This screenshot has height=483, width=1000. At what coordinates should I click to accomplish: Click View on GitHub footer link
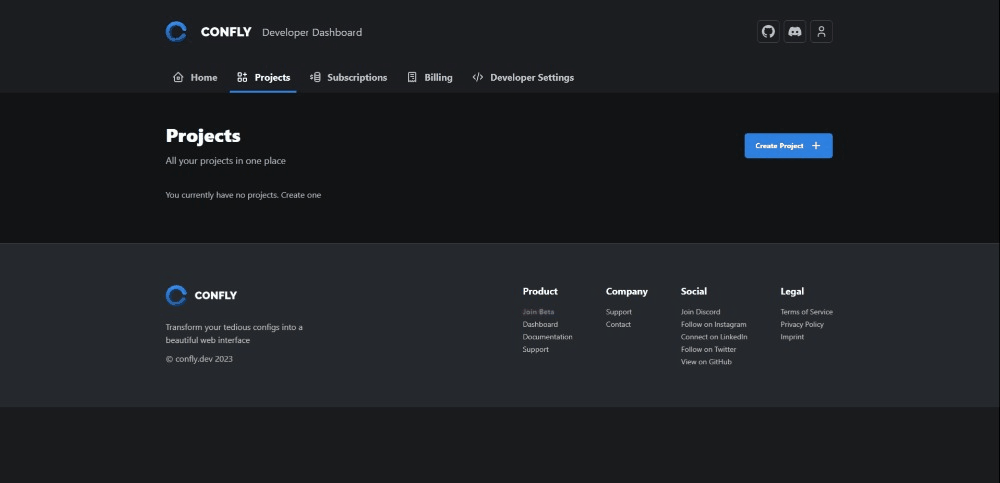pyautogui.click(x=706, y=362)
